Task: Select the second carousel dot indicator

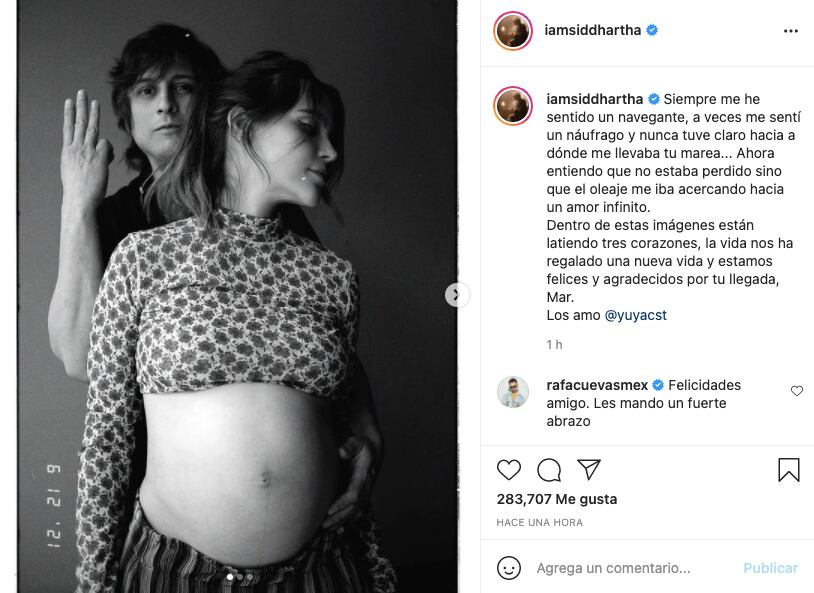Action: [240, 576]
